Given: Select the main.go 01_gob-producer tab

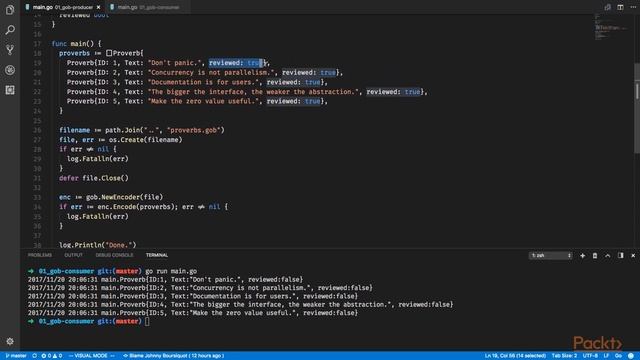Looking at the screenshot, I should 63,7.
